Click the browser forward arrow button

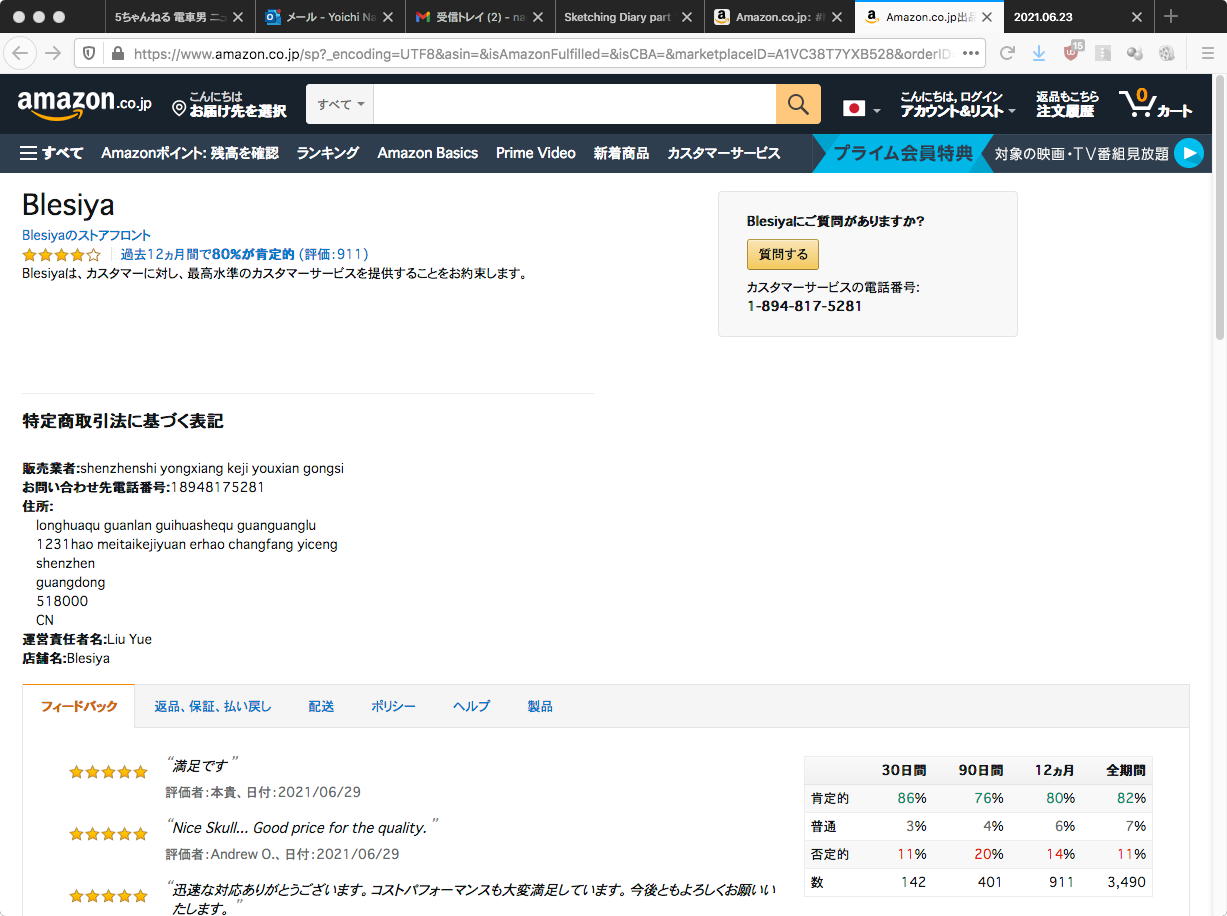pos(53,53)
